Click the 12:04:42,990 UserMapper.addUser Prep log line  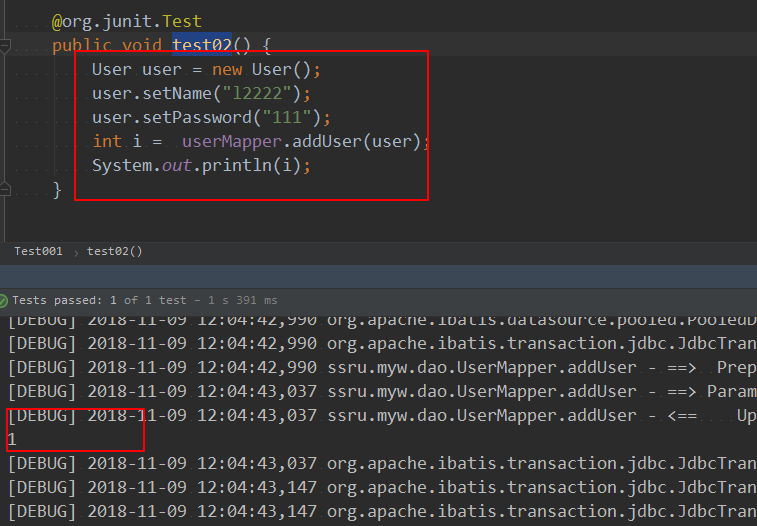click(382, 368)
